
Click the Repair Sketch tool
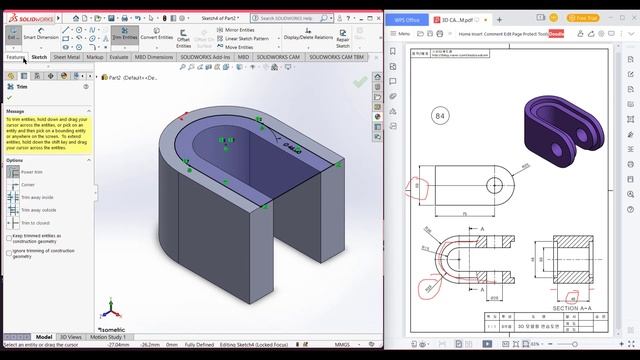[x=343, y=39]
